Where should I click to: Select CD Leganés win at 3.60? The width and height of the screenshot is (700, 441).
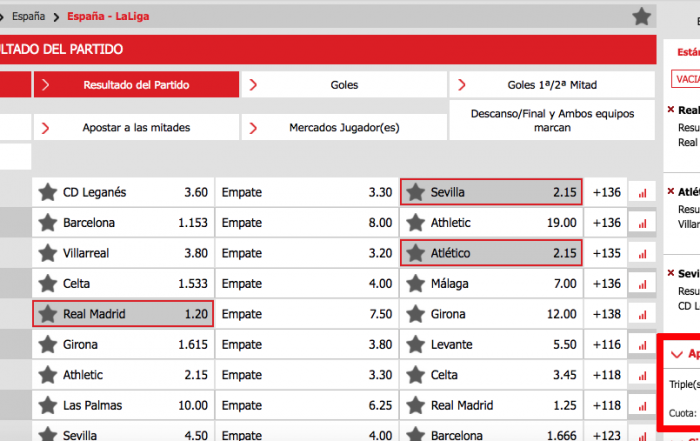click(x=123, y=192)
